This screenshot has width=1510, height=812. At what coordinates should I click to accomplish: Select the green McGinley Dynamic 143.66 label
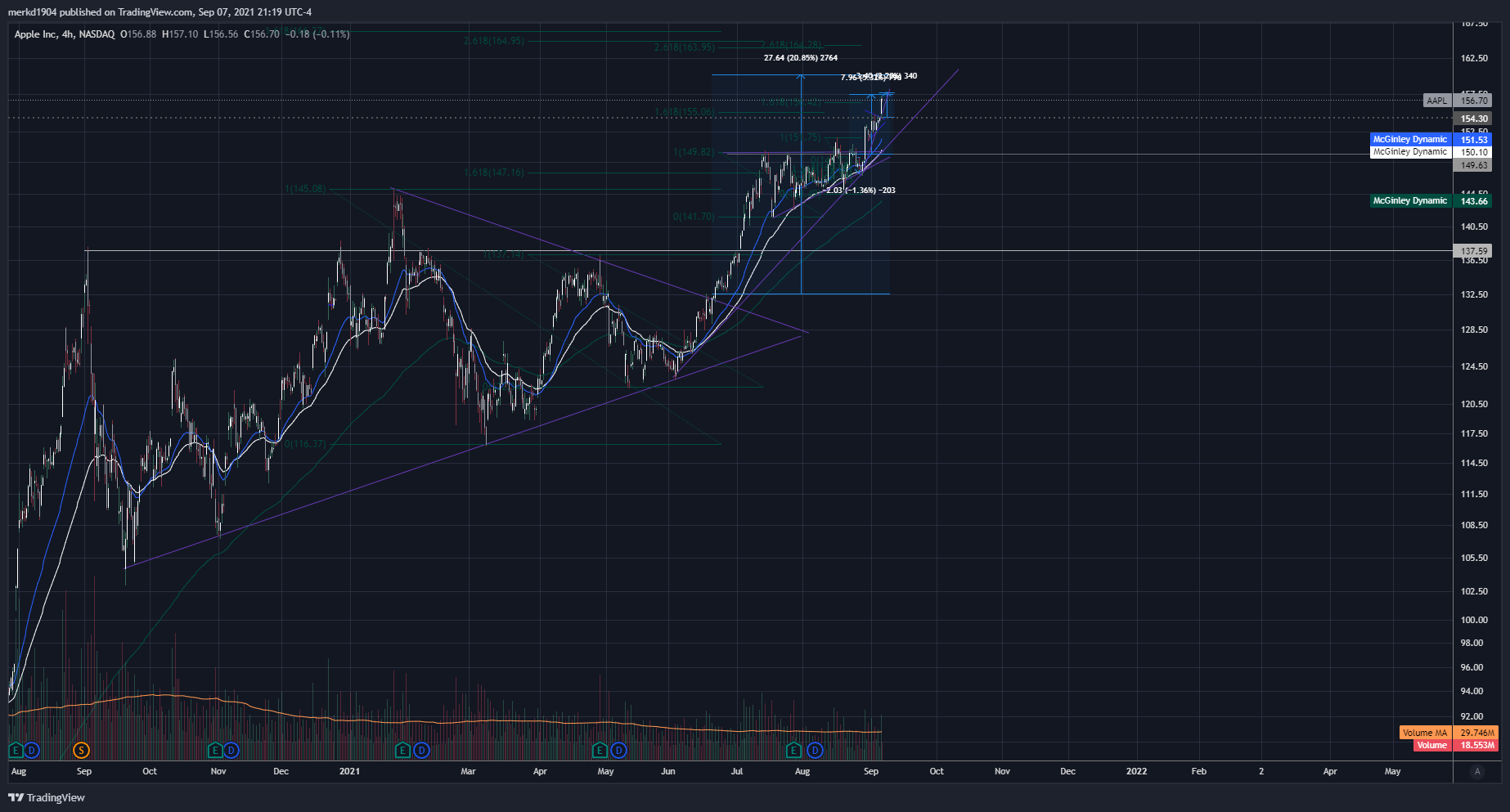1431,201
